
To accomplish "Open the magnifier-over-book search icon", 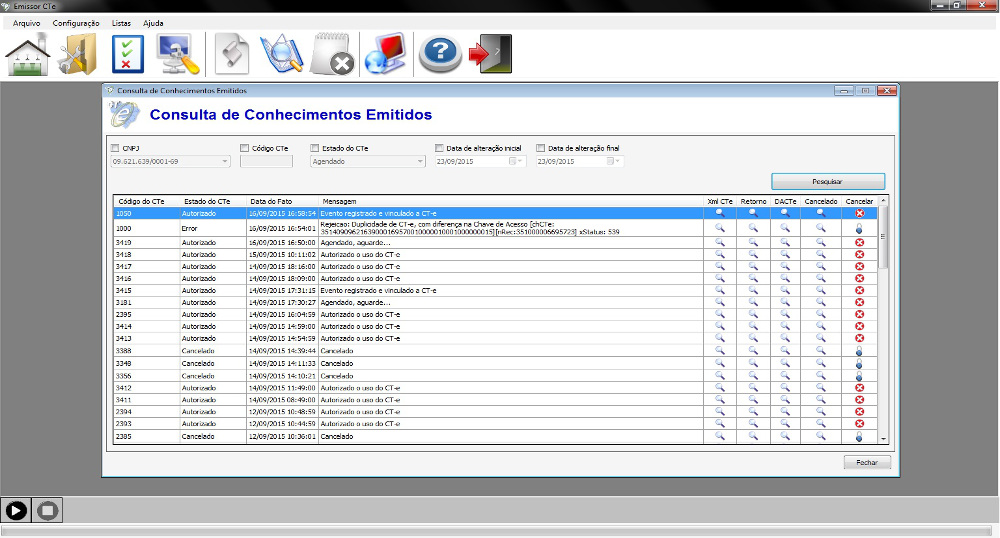I will 280,55.
